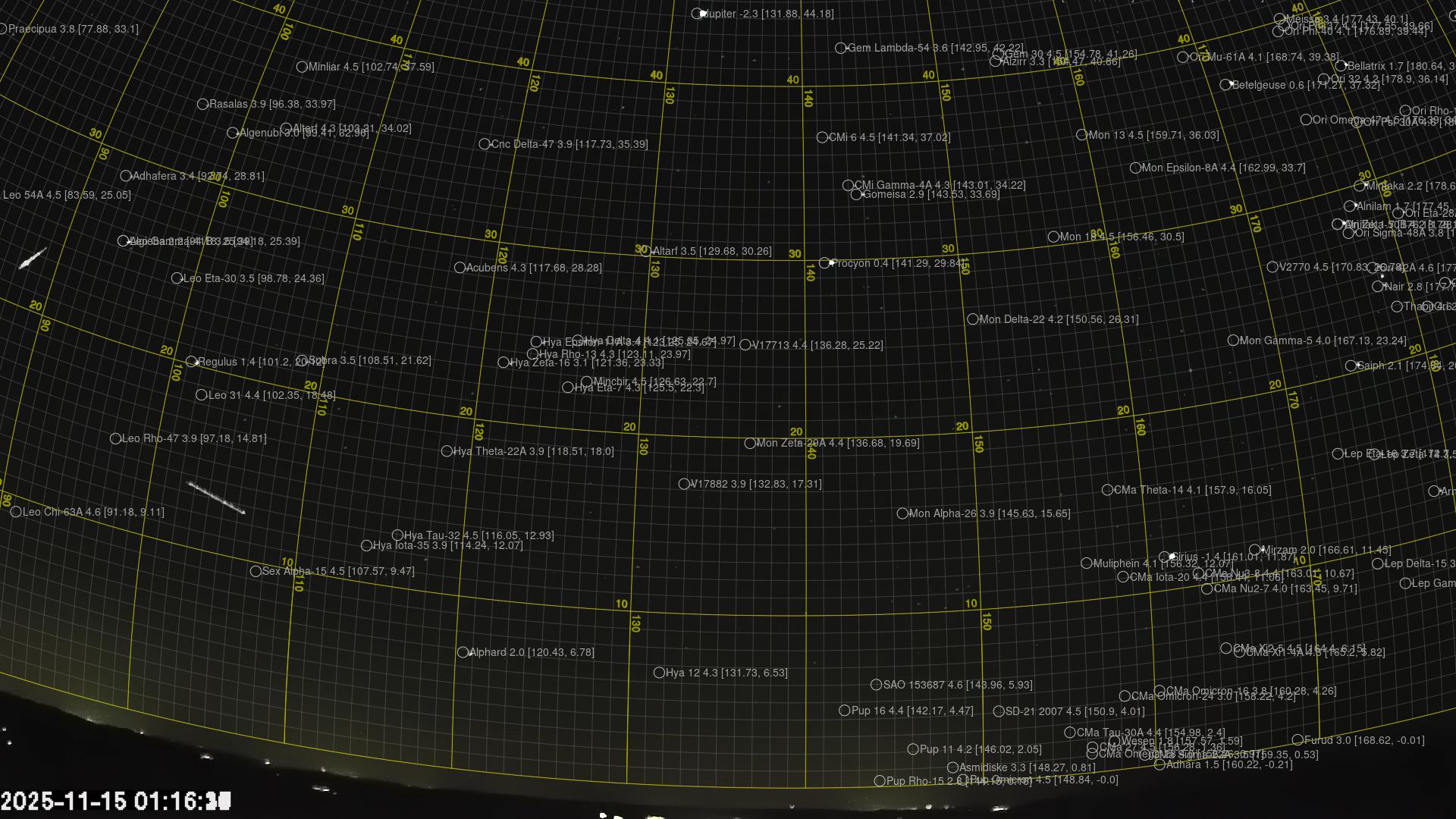Click the short bright streak at left edge
This screenshot has width=1456, height=819.
(32, 259)
